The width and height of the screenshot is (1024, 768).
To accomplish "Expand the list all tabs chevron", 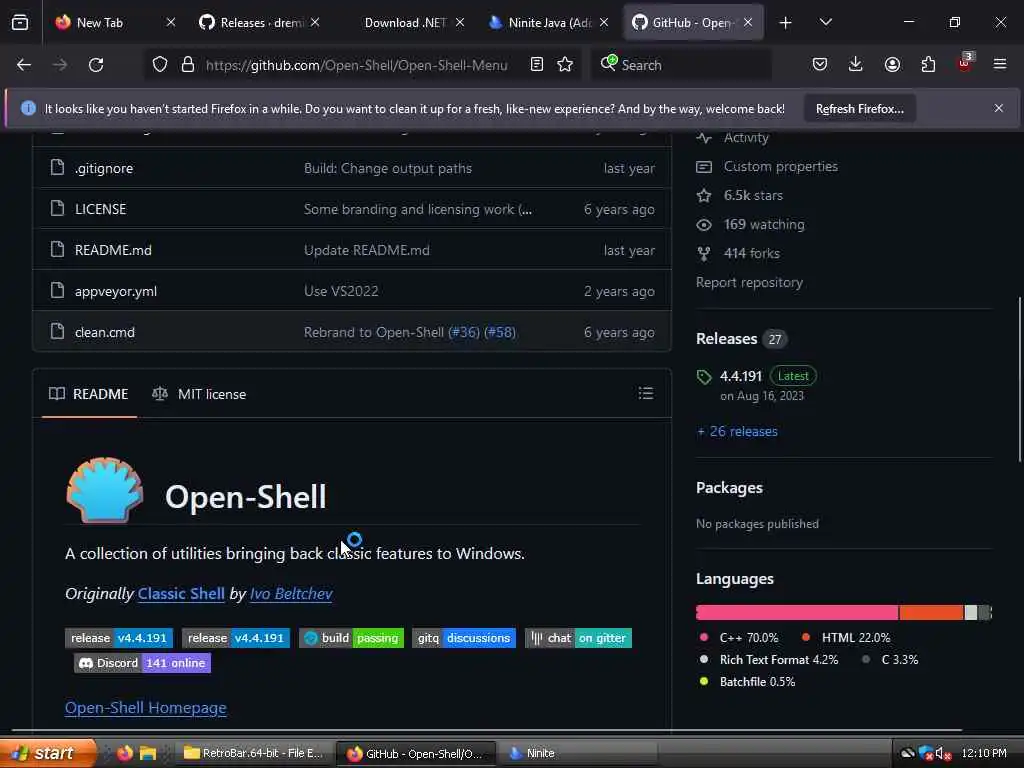I will [x=825, y=23].
